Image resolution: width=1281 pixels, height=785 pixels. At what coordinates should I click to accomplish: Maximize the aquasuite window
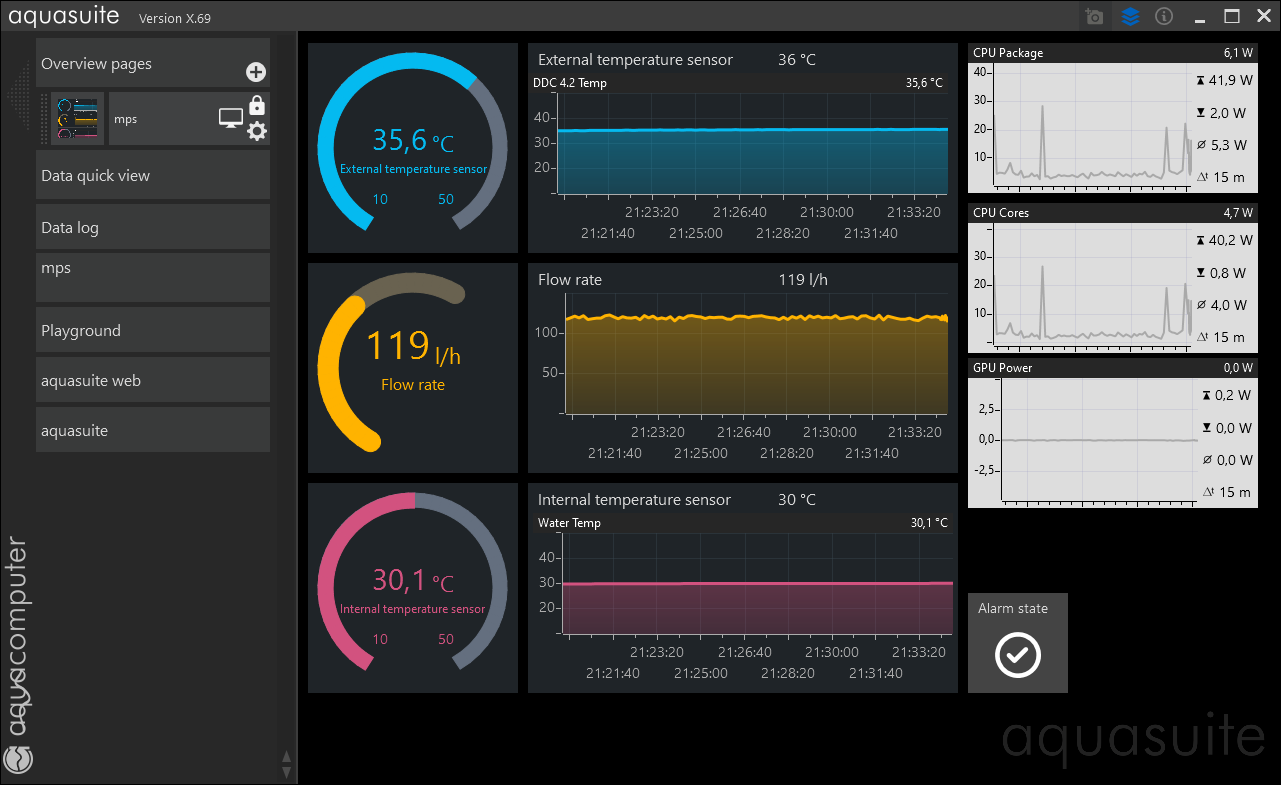[1232, 16]
